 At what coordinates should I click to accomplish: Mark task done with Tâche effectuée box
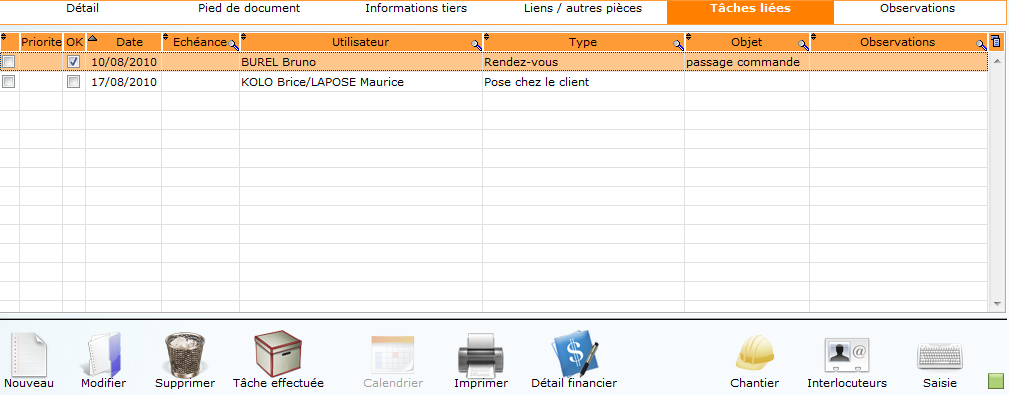[278, 354]
